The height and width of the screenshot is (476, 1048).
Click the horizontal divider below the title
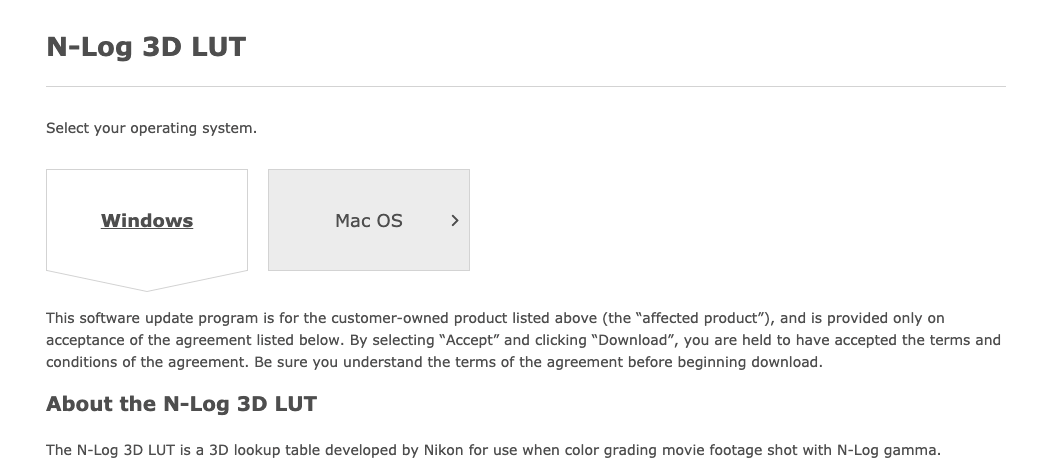click(x=526, y=87)
